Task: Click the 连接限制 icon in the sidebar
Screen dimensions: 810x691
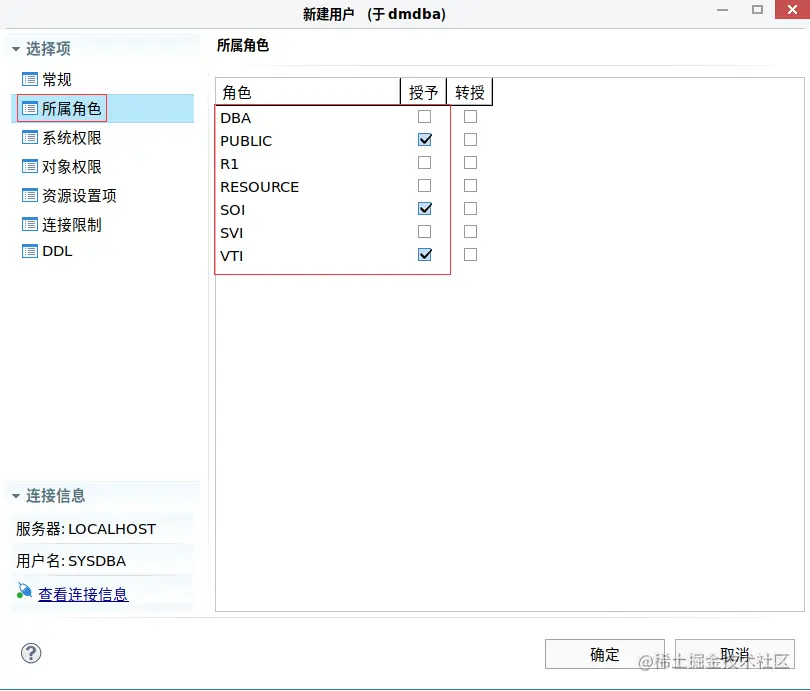Action: point(33,224)
